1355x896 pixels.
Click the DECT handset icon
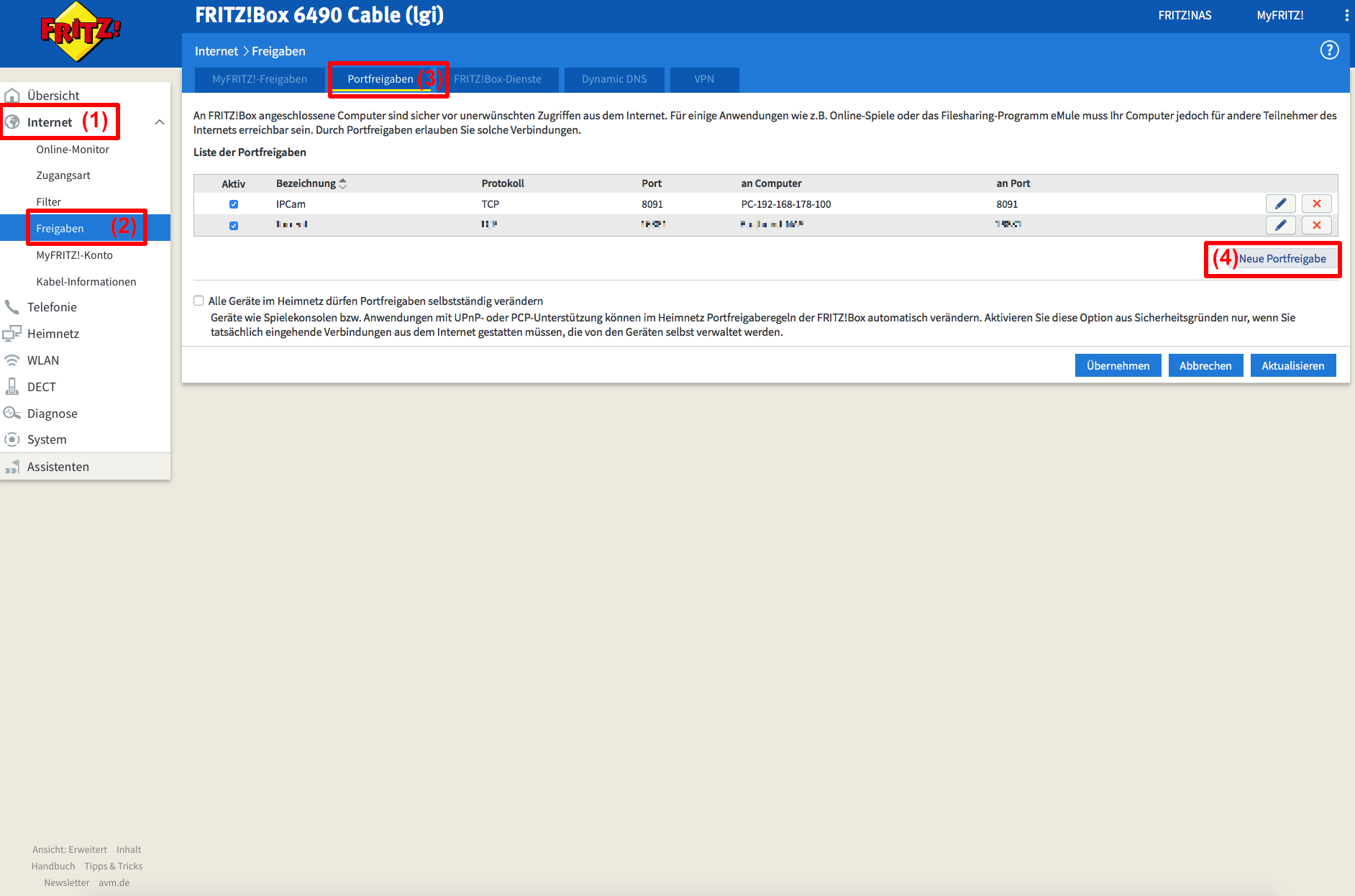click(12, 387)
